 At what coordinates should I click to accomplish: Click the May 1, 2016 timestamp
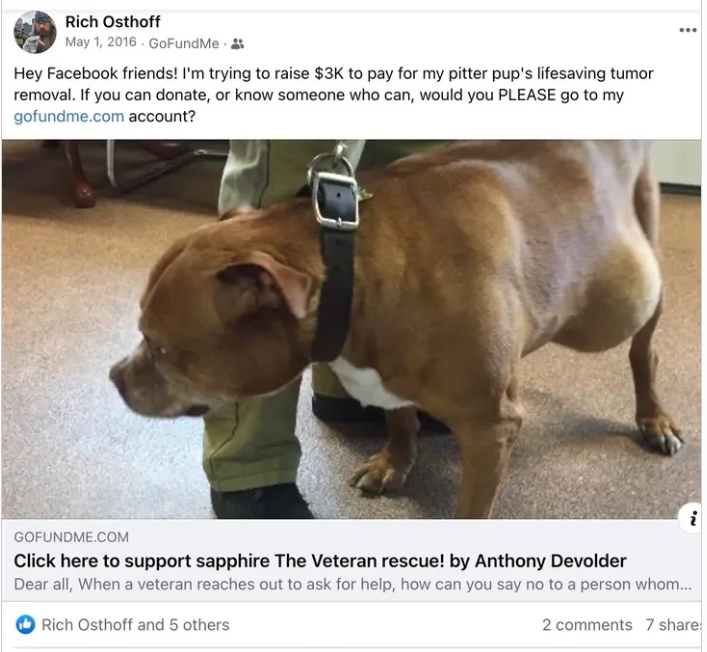pos(101,42)
